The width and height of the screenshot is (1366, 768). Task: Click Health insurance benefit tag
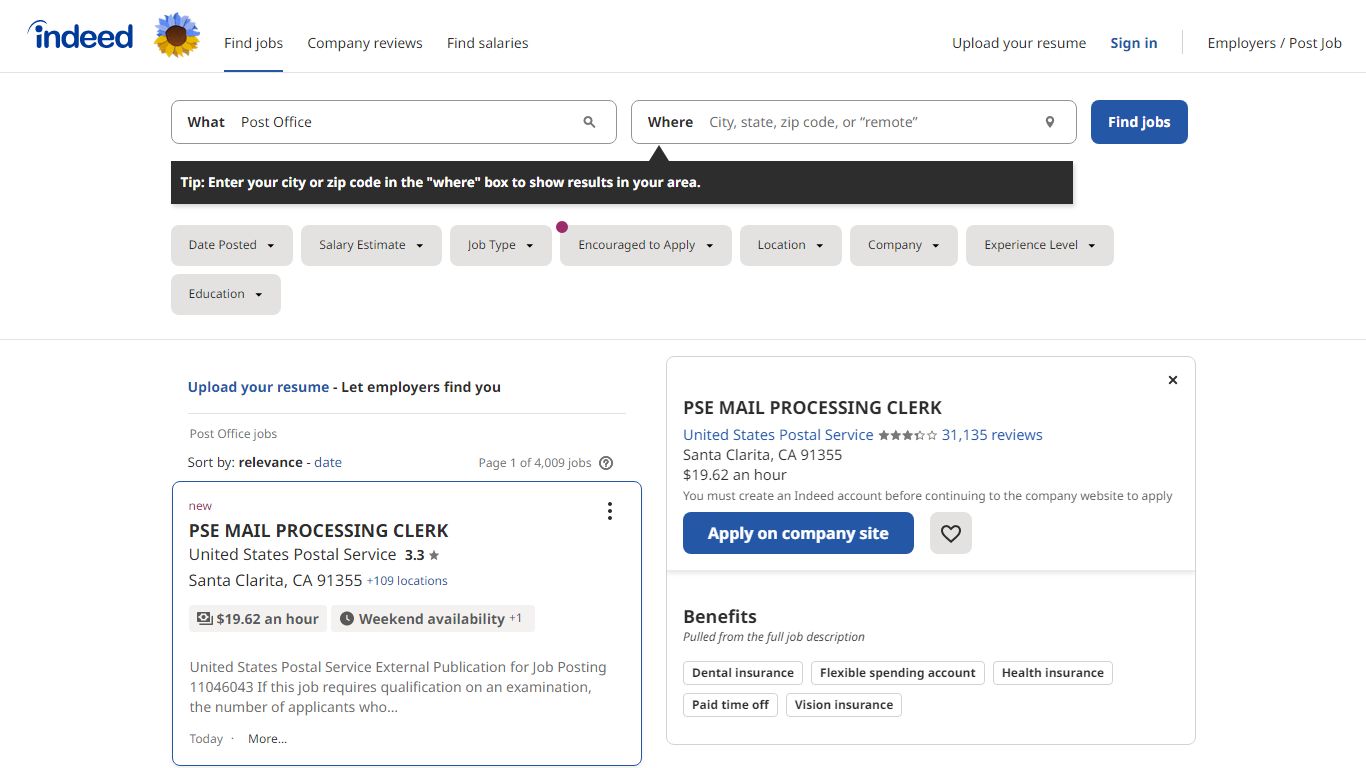click(1053, 673)
